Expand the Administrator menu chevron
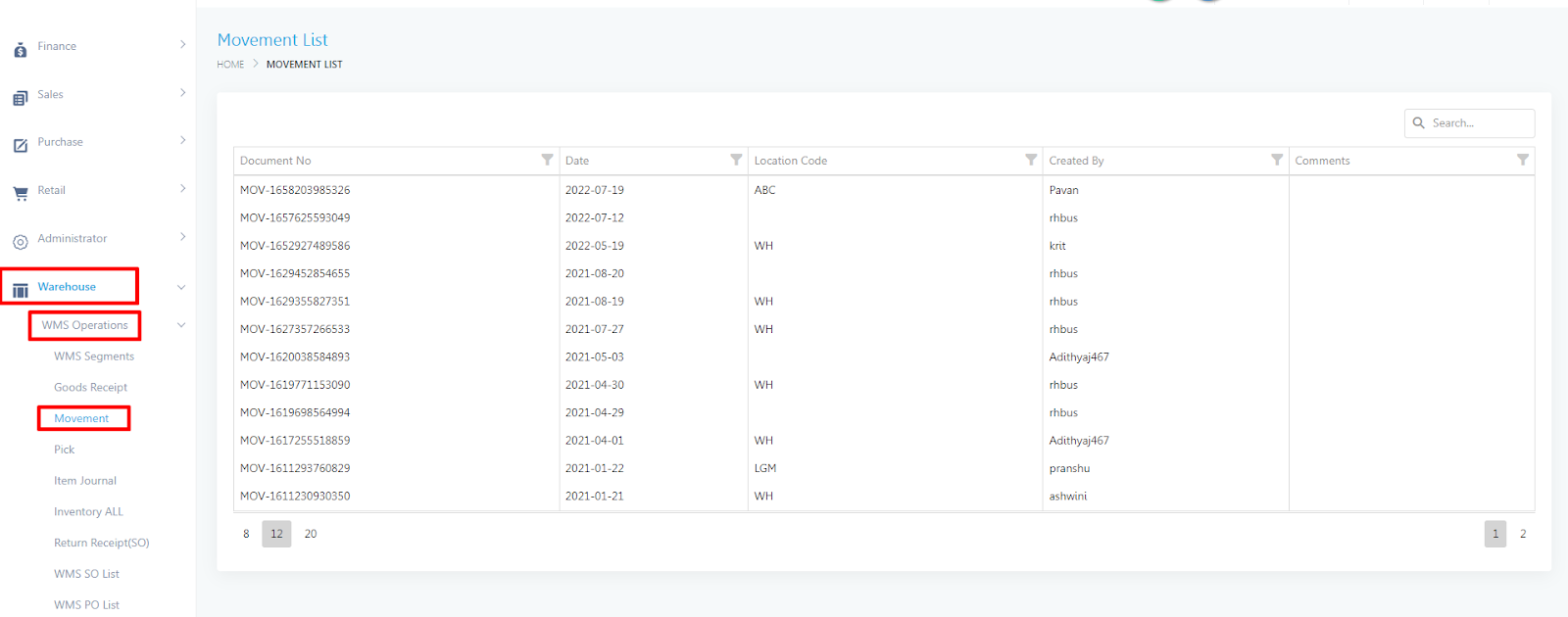1568x617 pixels. tap(183, 237)
